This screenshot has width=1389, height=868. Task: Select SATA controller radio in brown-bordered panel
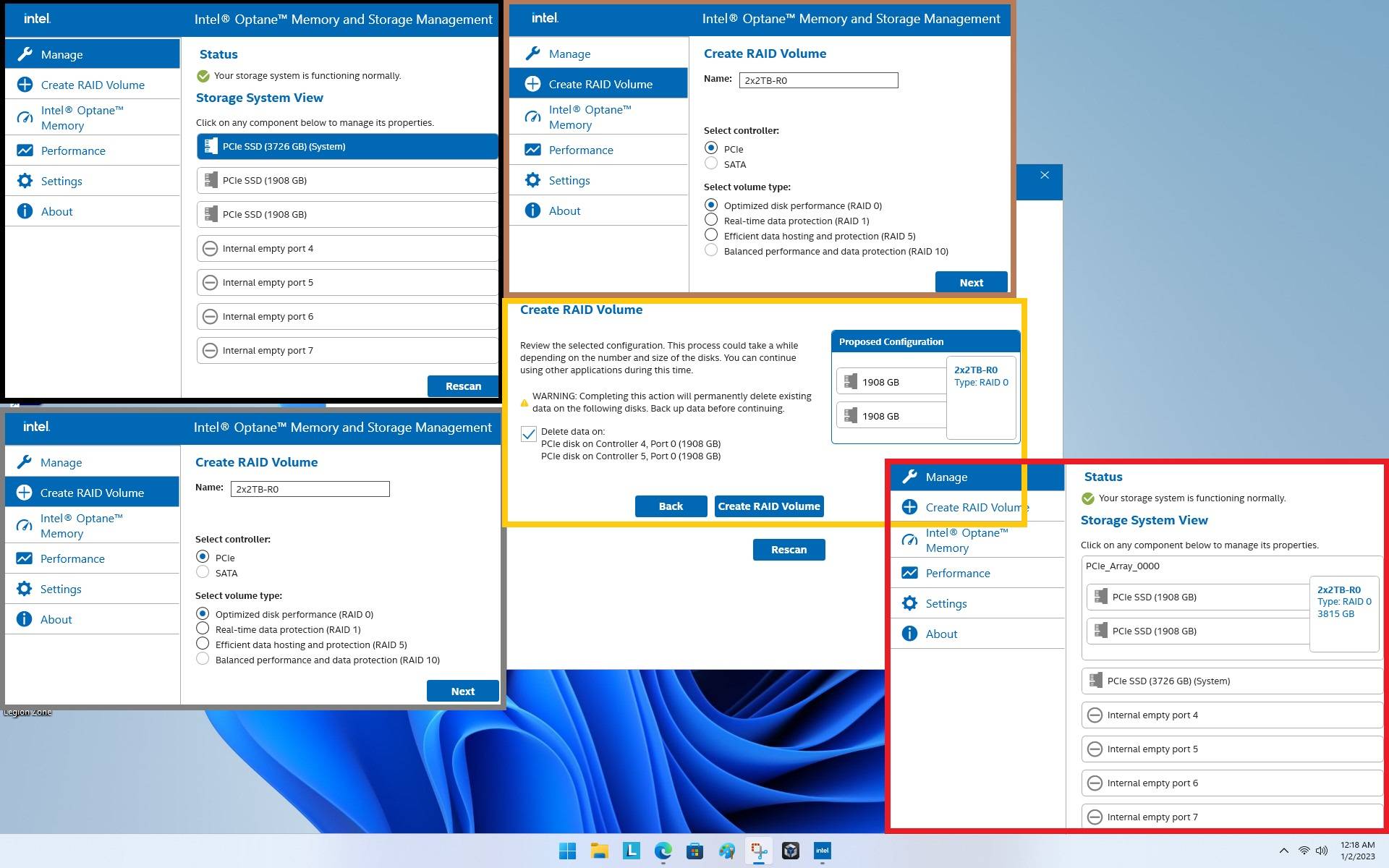[x=711, y=164]
